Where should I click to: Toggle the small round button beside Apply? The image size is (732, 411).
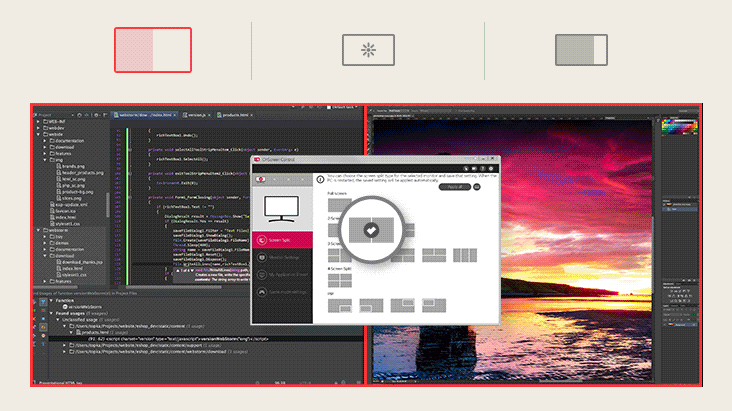click(477, 187)
